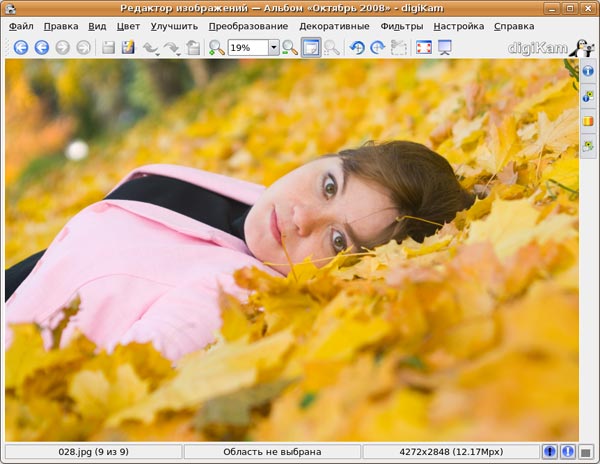This screenshot has height=464, width=600.
Task: Expand the 19% zoom level dropdown
Action: (273, 47)
